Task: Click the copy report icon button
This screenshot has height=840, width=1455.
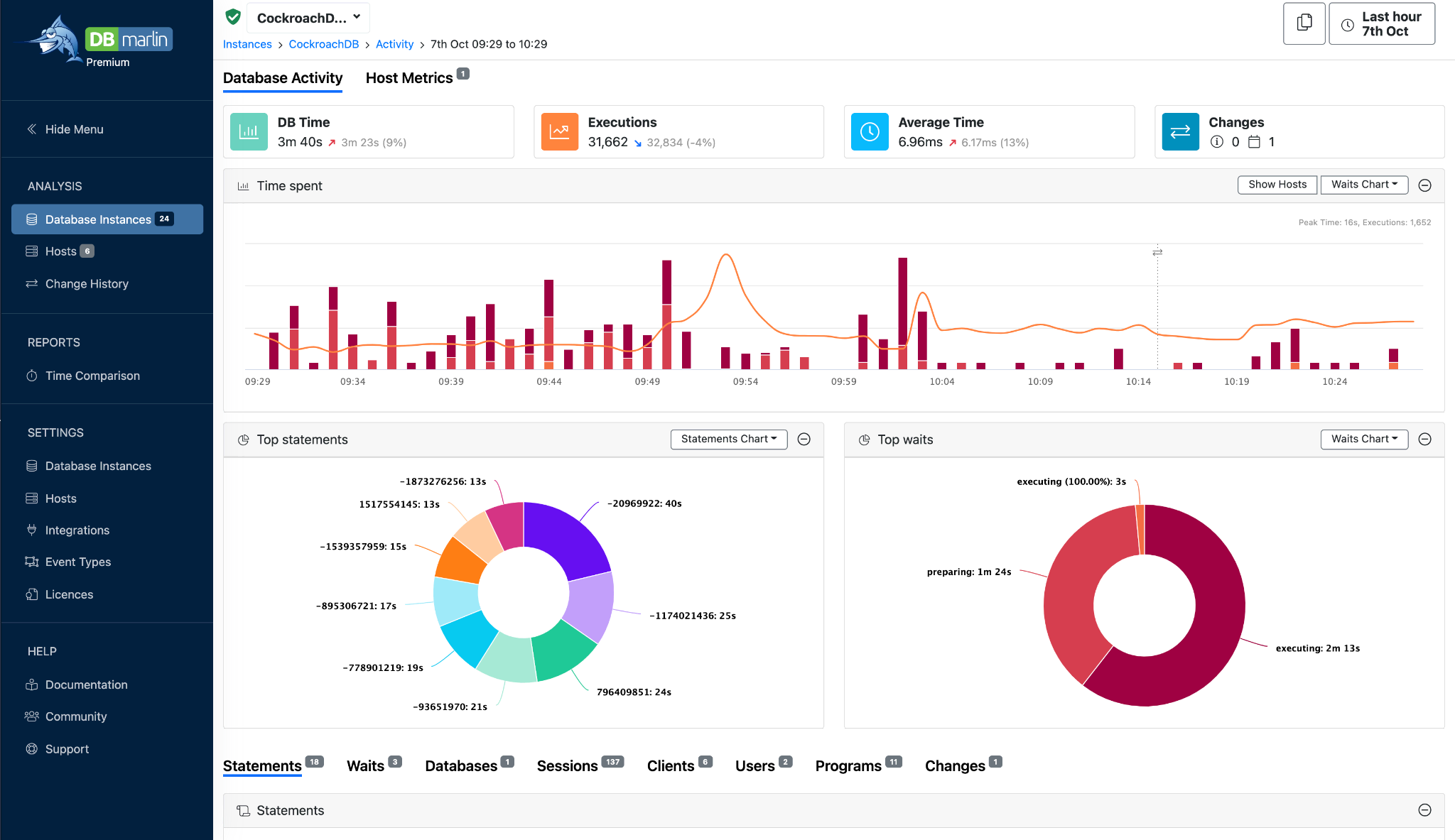Action: (1304, 23)
